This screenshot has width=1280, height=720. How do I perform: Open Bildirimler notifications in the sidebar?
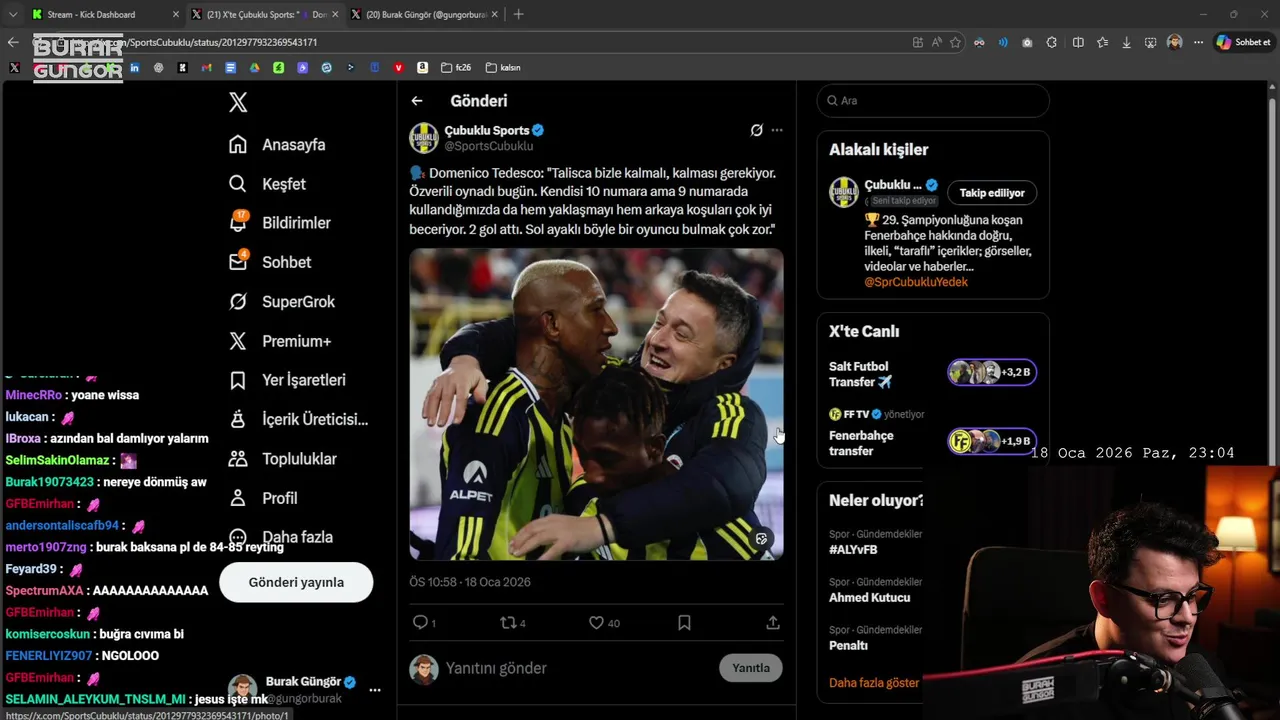279,223
